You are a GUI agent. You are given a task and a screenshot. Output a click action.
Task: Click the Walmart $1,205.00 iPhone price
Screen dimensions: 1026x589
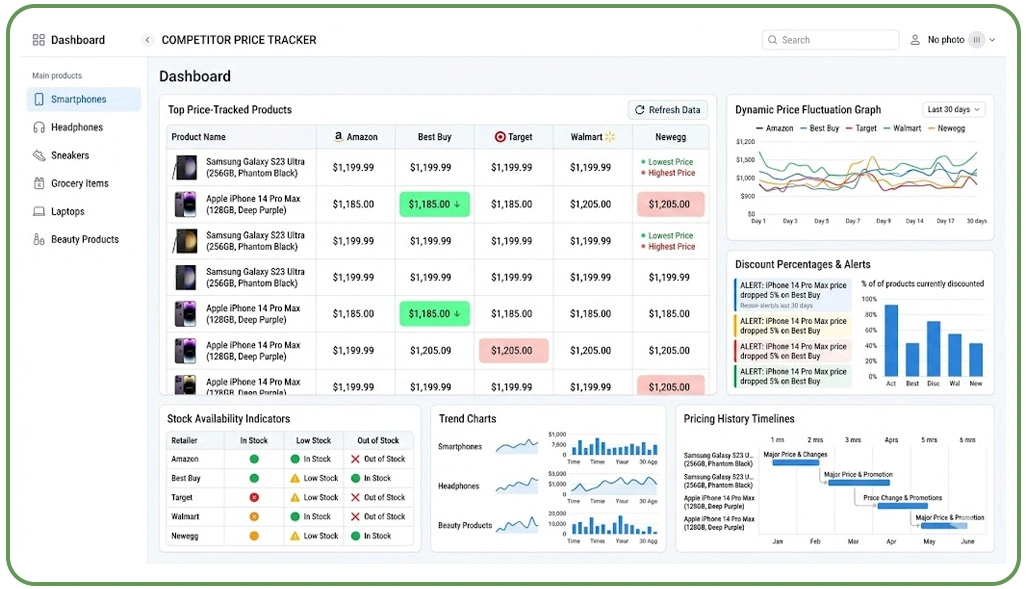coord(590,204)
